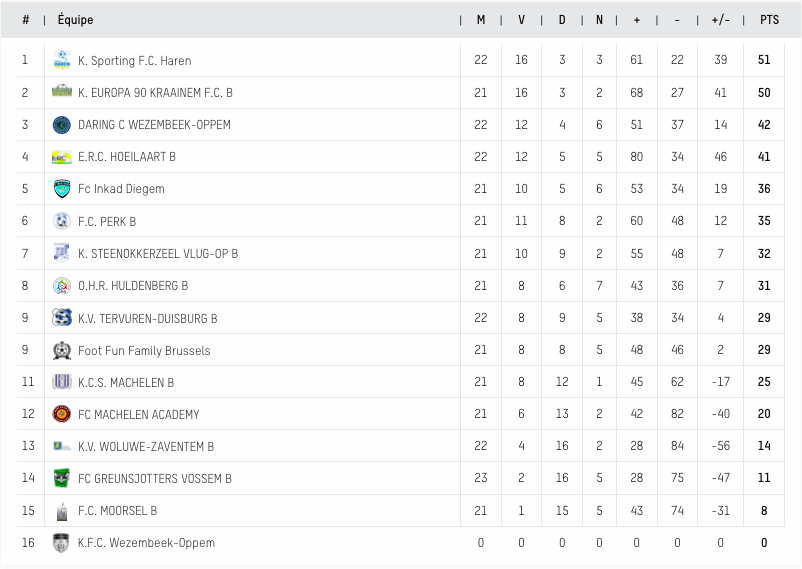The width and height of the screenshot is (802, 569).
Task: Open K. Steenokkerzeel Vlug-Op B team link
Action: pos(158,254)
